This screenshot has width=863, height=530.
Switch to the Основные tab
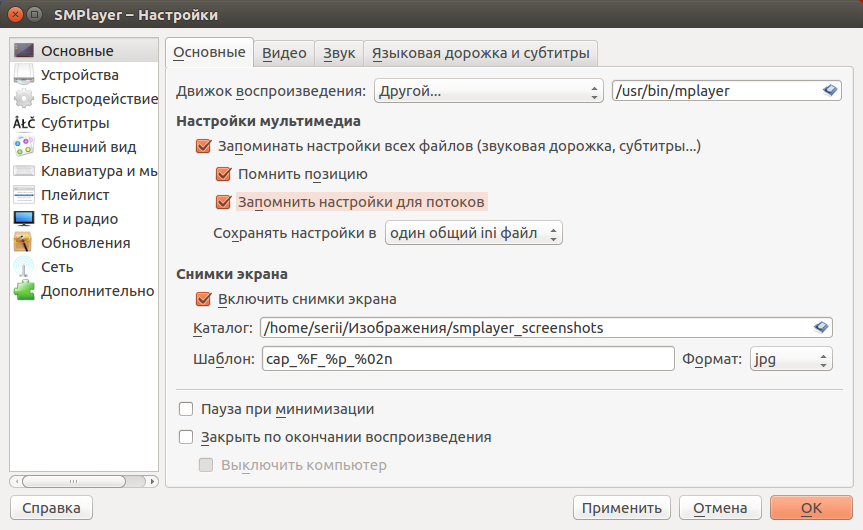(209, 52)
